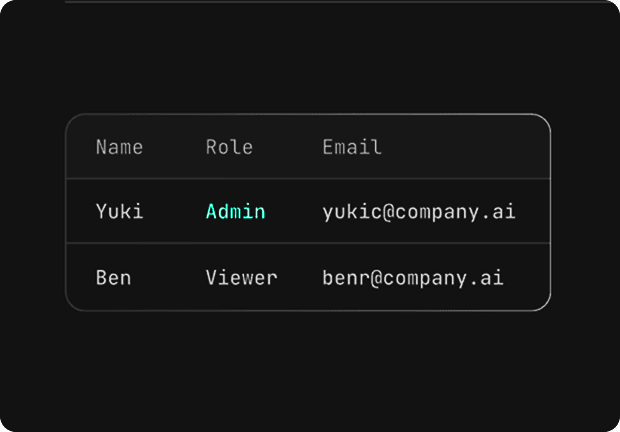Image resolution: width=620 pixels, height=432 pixels.
Task: Click the company.ai domain in Yuki's email
Action: click(x=455, y=213)
